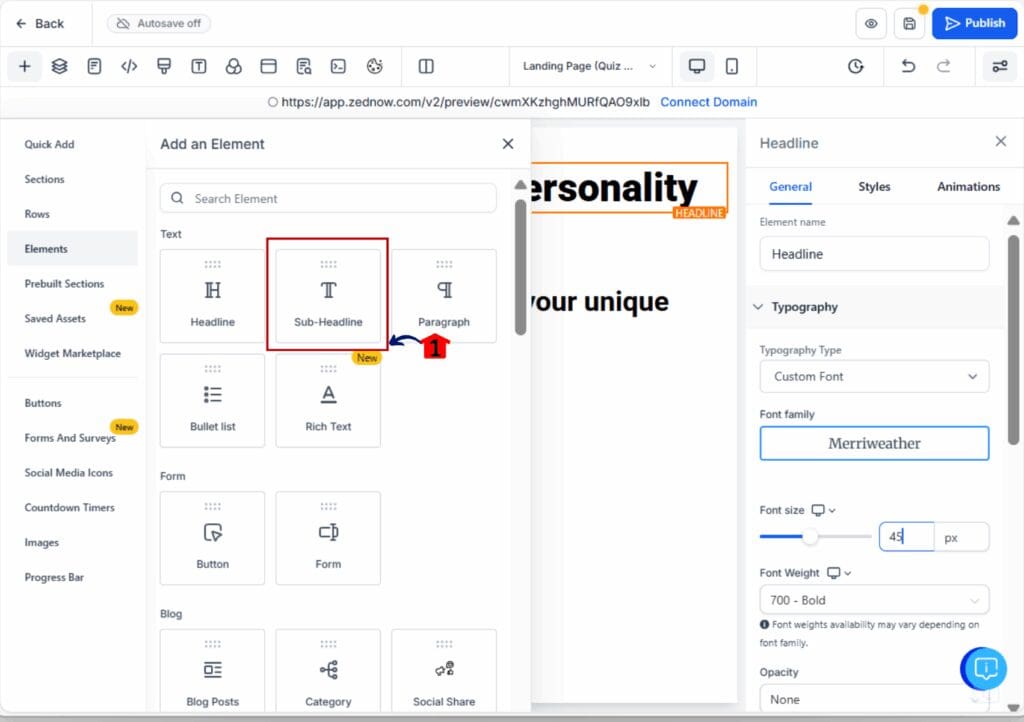The width and height of the screenshot is (1024, 722).
Task: Collapse the Typography section
Action: pyautogui.click(x=758, y=307)
